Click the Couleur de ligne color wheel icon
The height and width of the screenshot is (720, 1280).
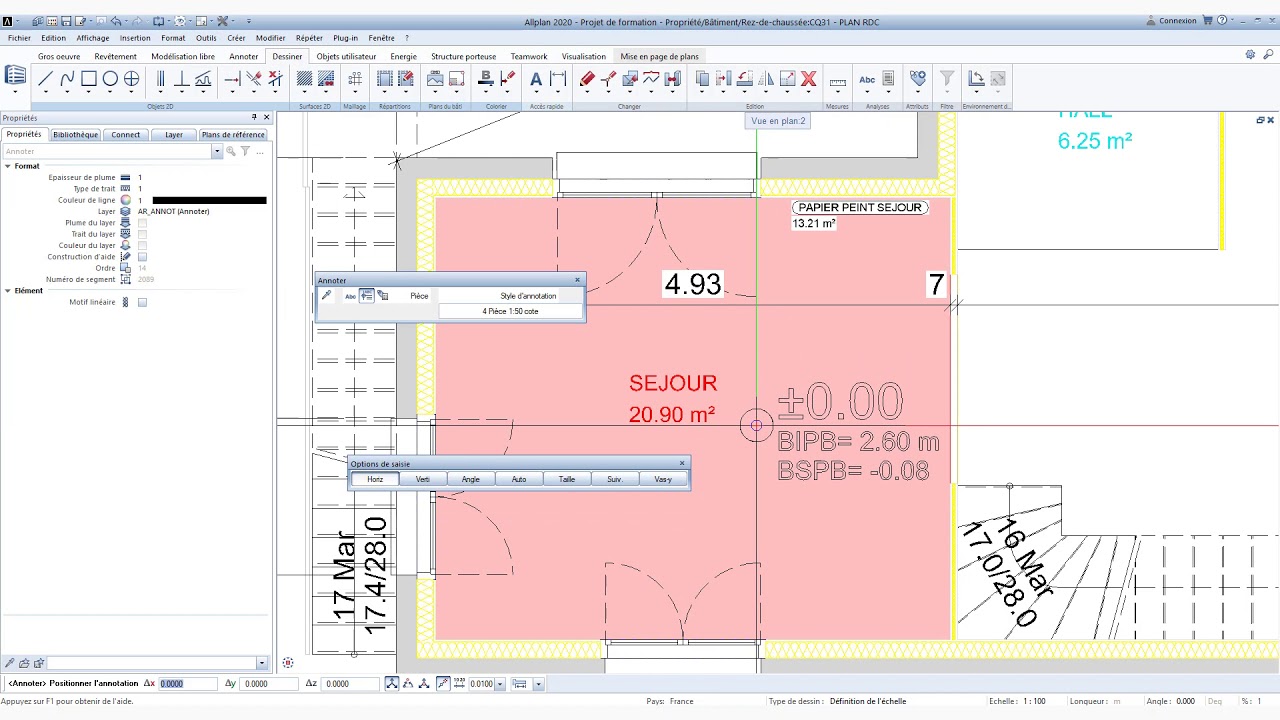click(125, 200)
